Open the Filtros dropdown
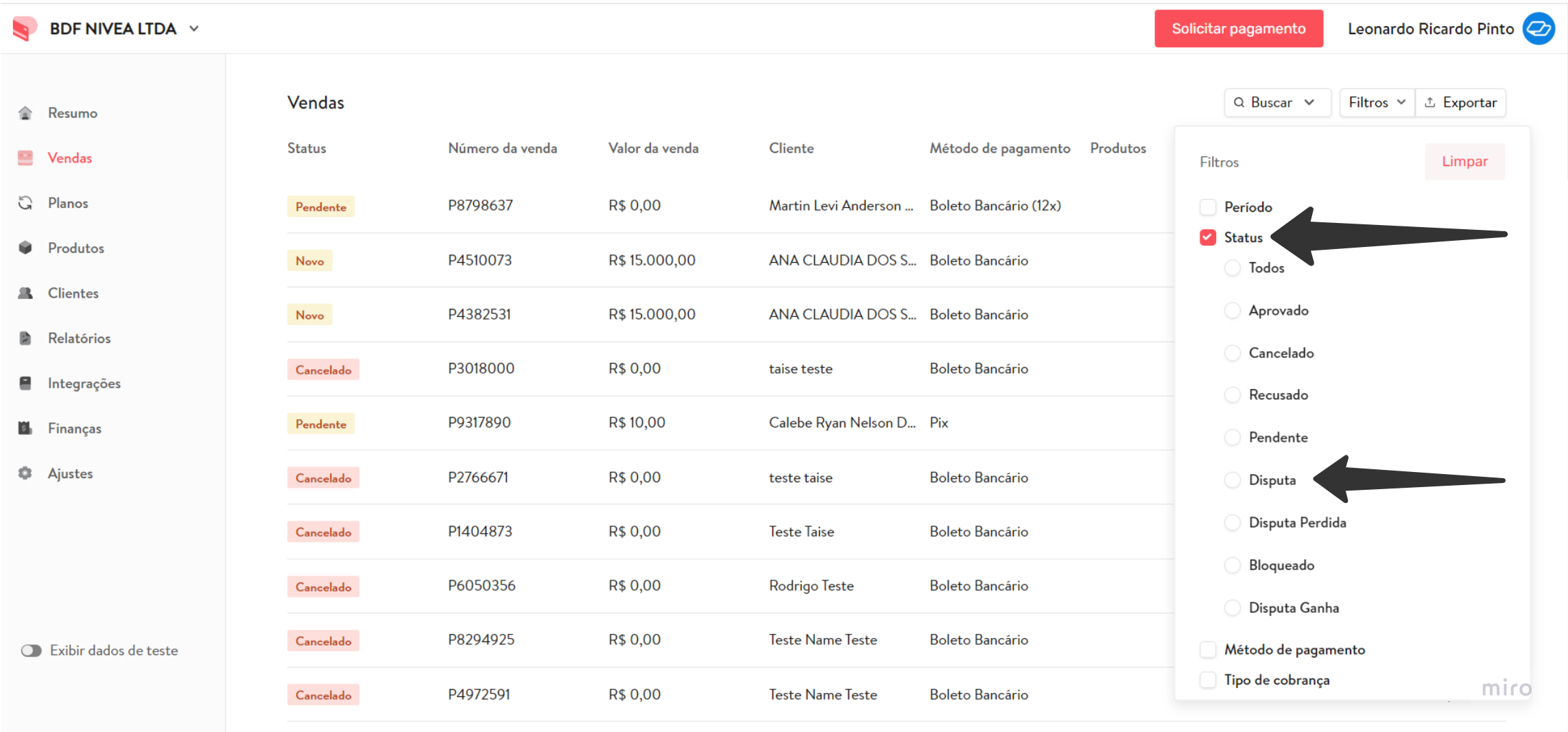The image size is (1568, 732). tap(1377, 103)
